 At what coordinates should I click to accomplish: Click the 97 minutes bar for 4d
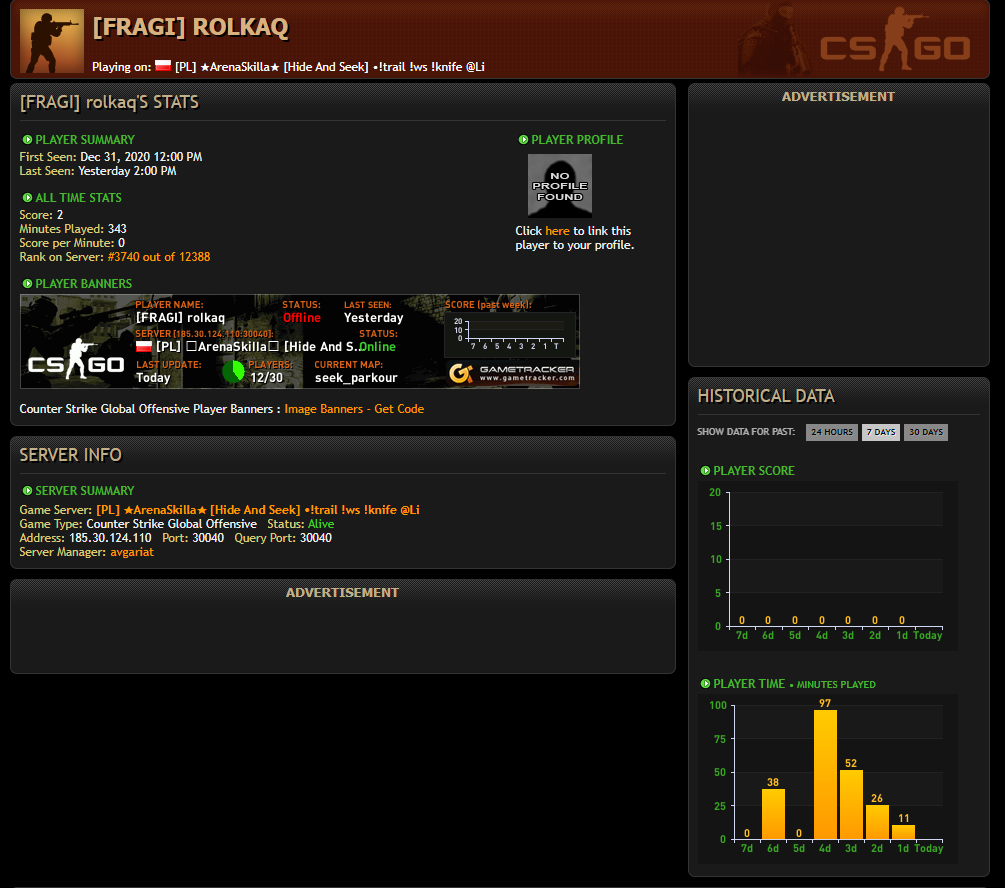(x=825, y=775)
